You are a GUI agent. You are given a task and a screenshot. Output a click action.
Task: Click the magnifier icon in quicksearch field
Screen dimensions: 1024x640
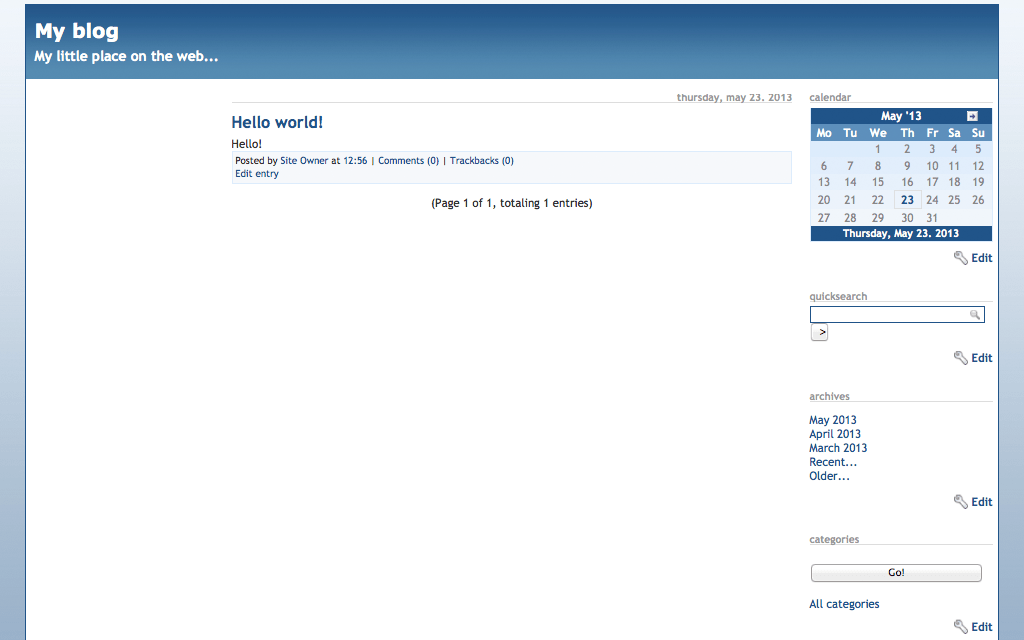pyautogui.click(x=975, y=315)
